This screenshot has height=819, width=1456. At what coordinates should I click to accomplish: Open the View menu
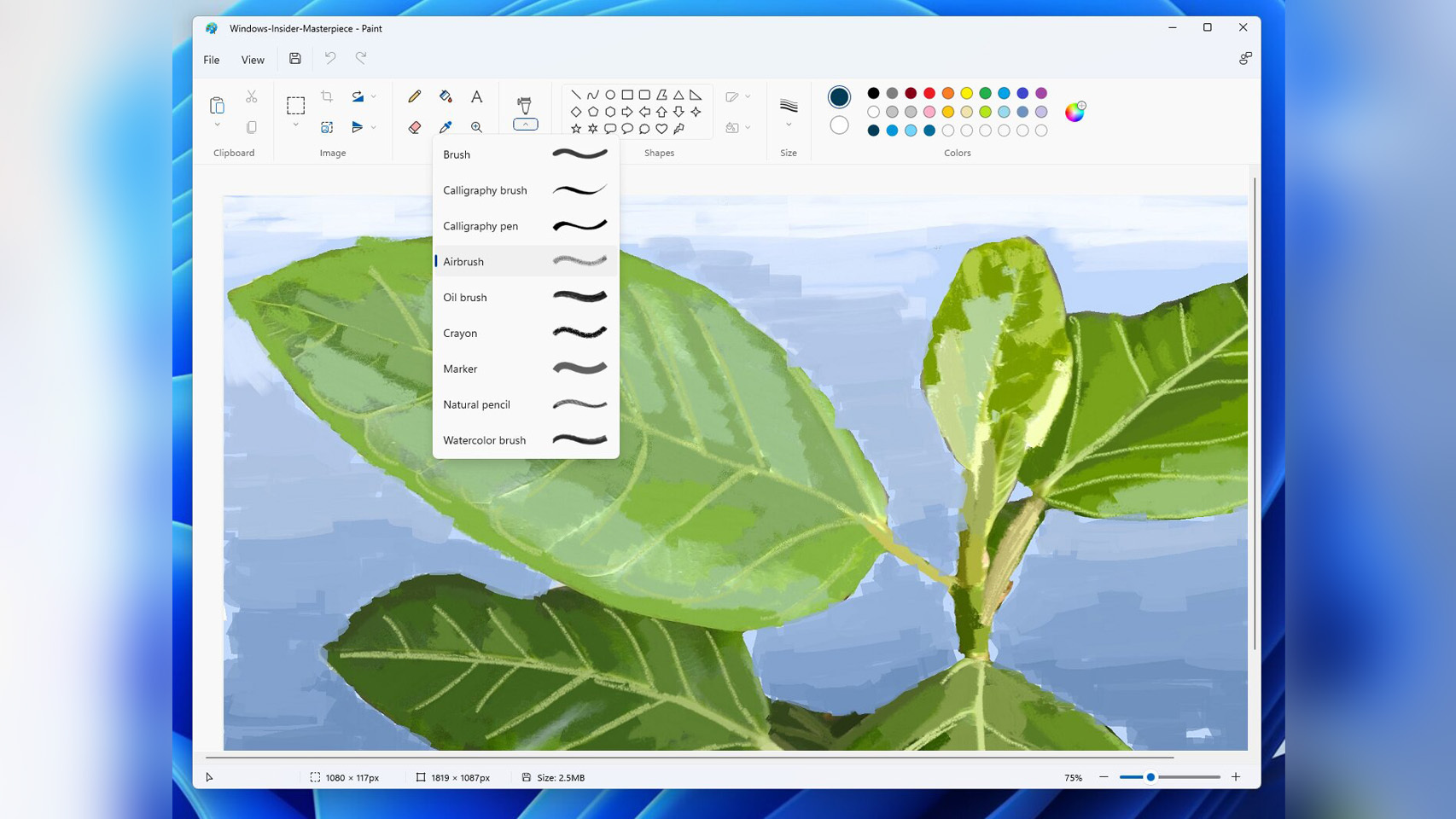pos(253,60)
